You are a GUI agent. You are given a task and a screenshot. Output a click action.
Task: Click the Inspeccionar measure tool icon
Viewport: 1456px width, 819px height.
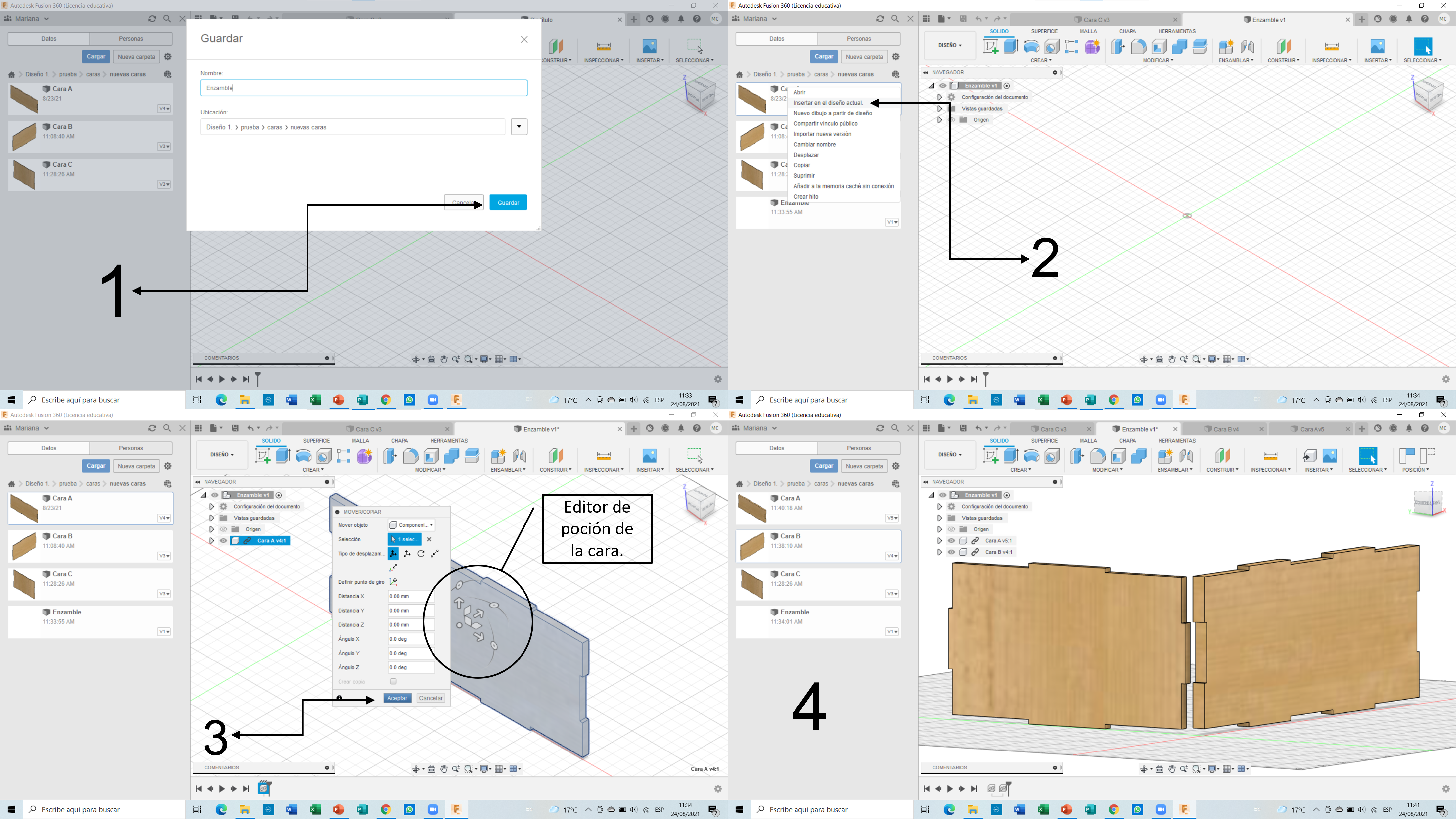pos(1331,46)
